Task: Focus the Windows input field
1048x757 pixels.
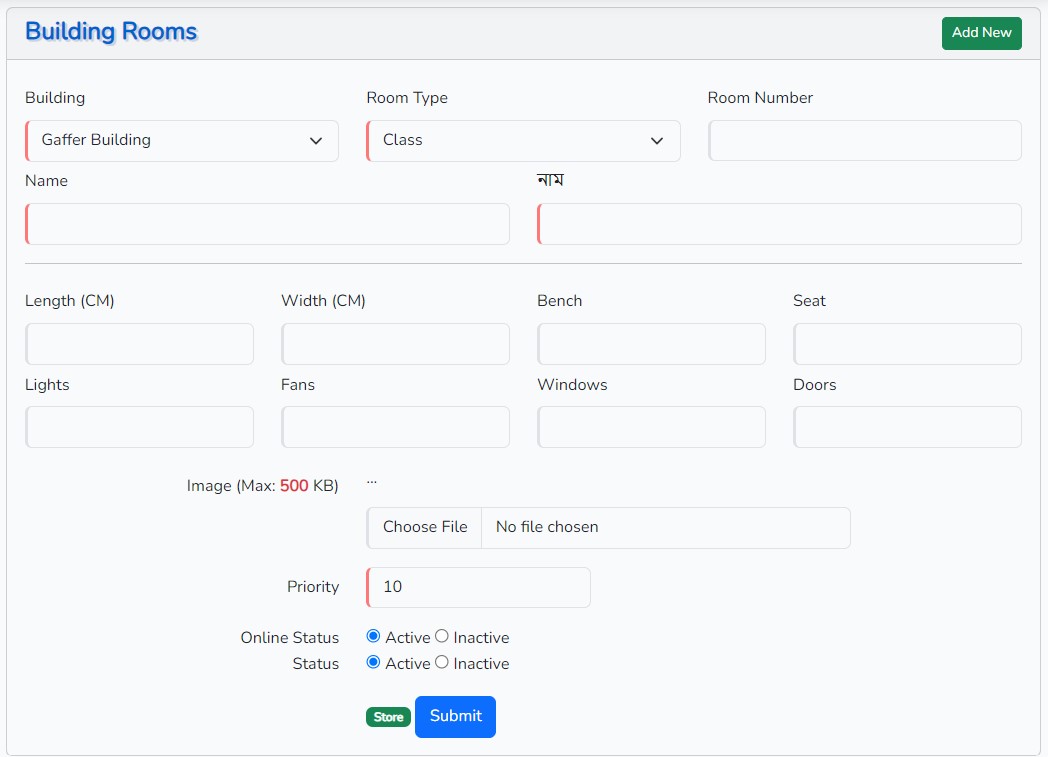Action: [x=652, y=427]
